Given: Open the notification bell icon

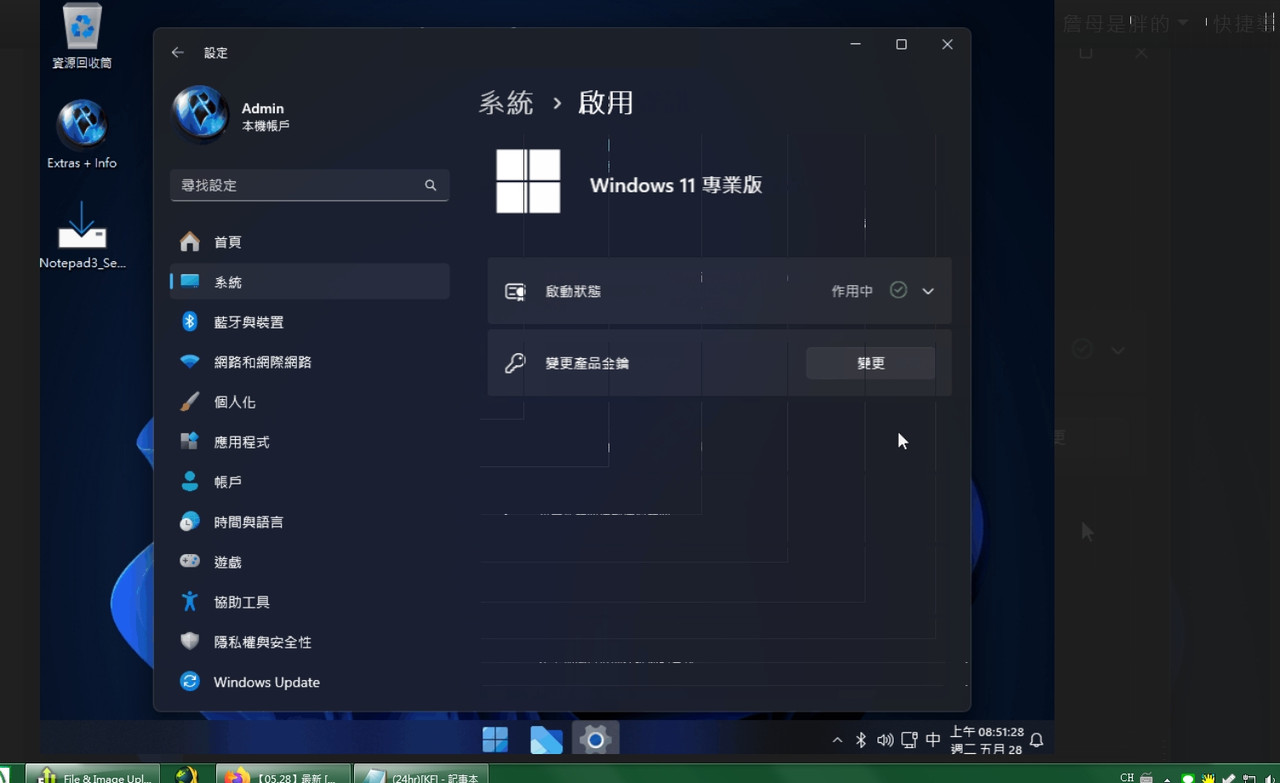Looking at the screenshot, I should point(1037,740).
